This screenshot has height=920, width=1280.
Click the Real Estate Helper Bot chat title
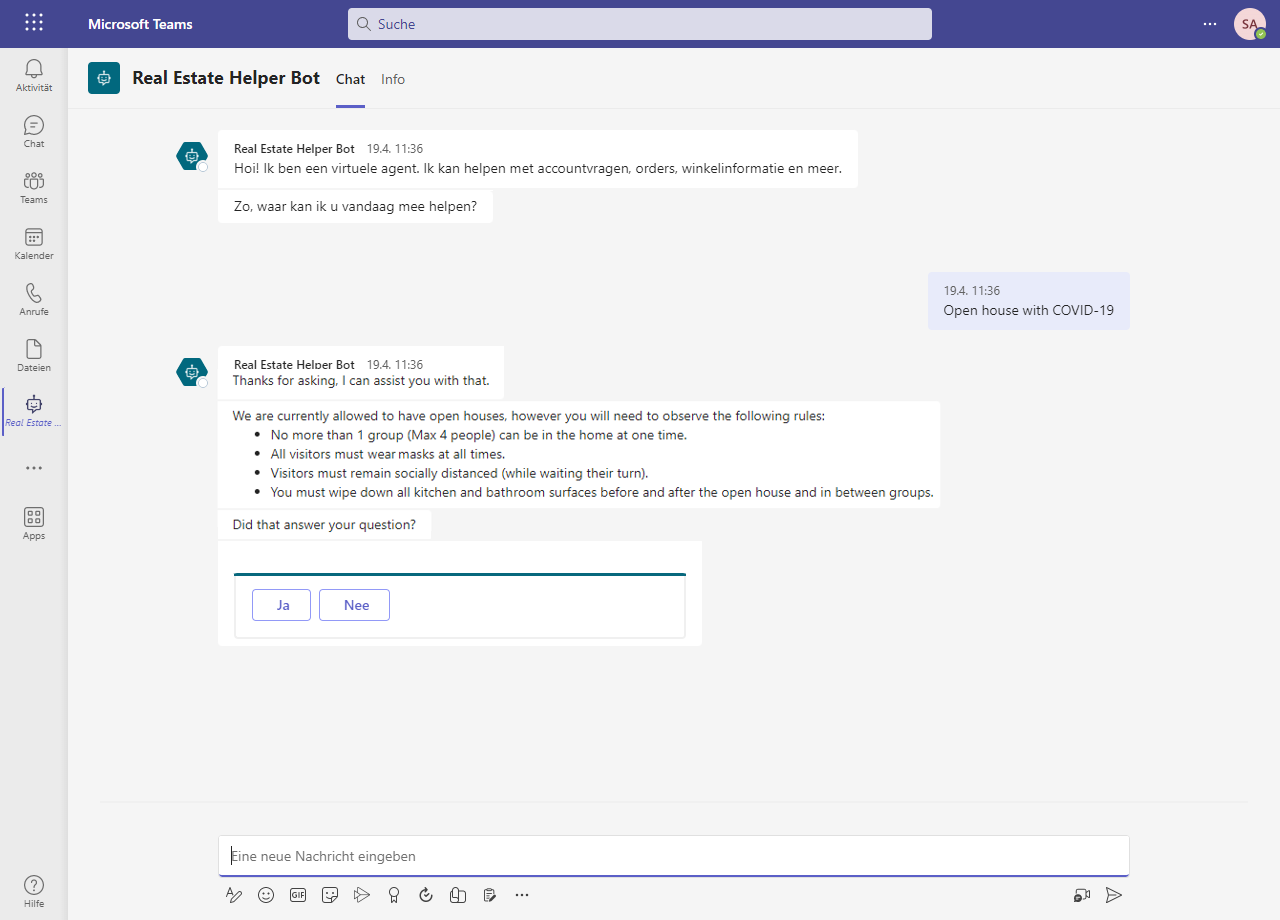226,78
